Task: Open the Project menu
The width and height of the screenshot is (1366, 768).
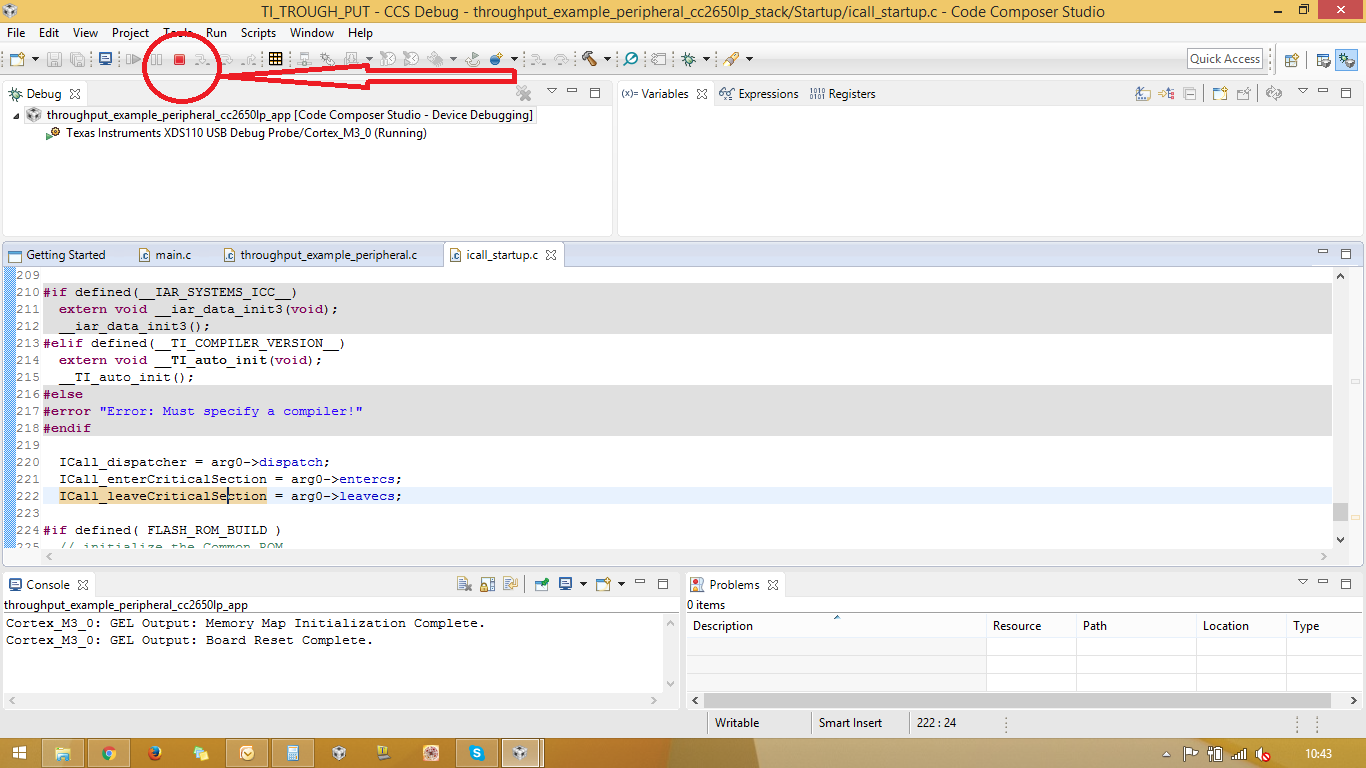Action: (130, 33)
